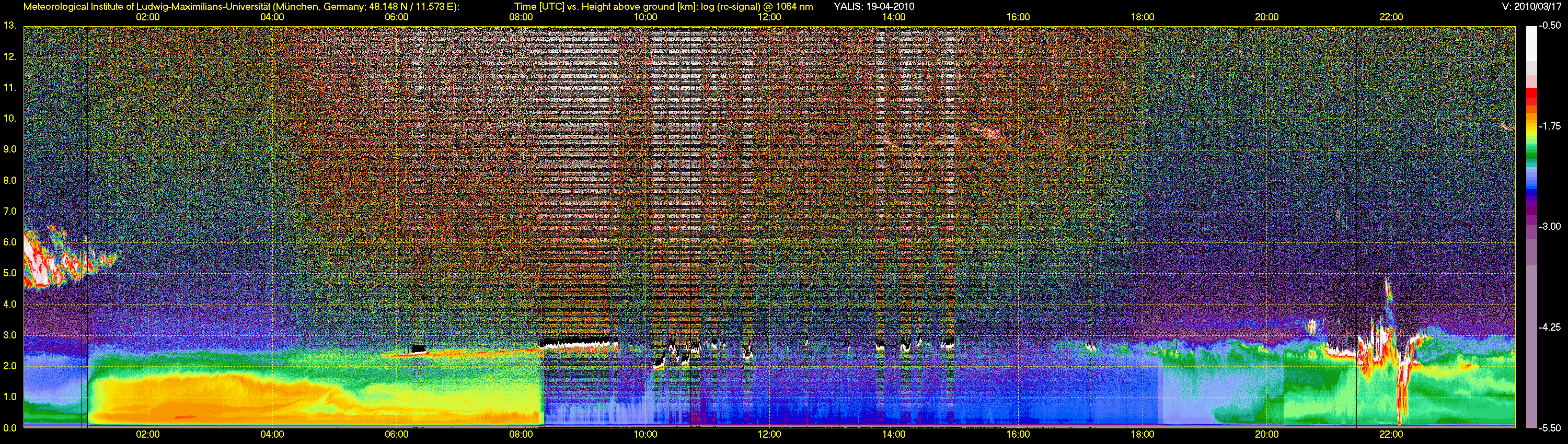The width and height of the screenshot is (1568, 444).
Task: Select the 3.0 km height label
Action: point(10,335)
